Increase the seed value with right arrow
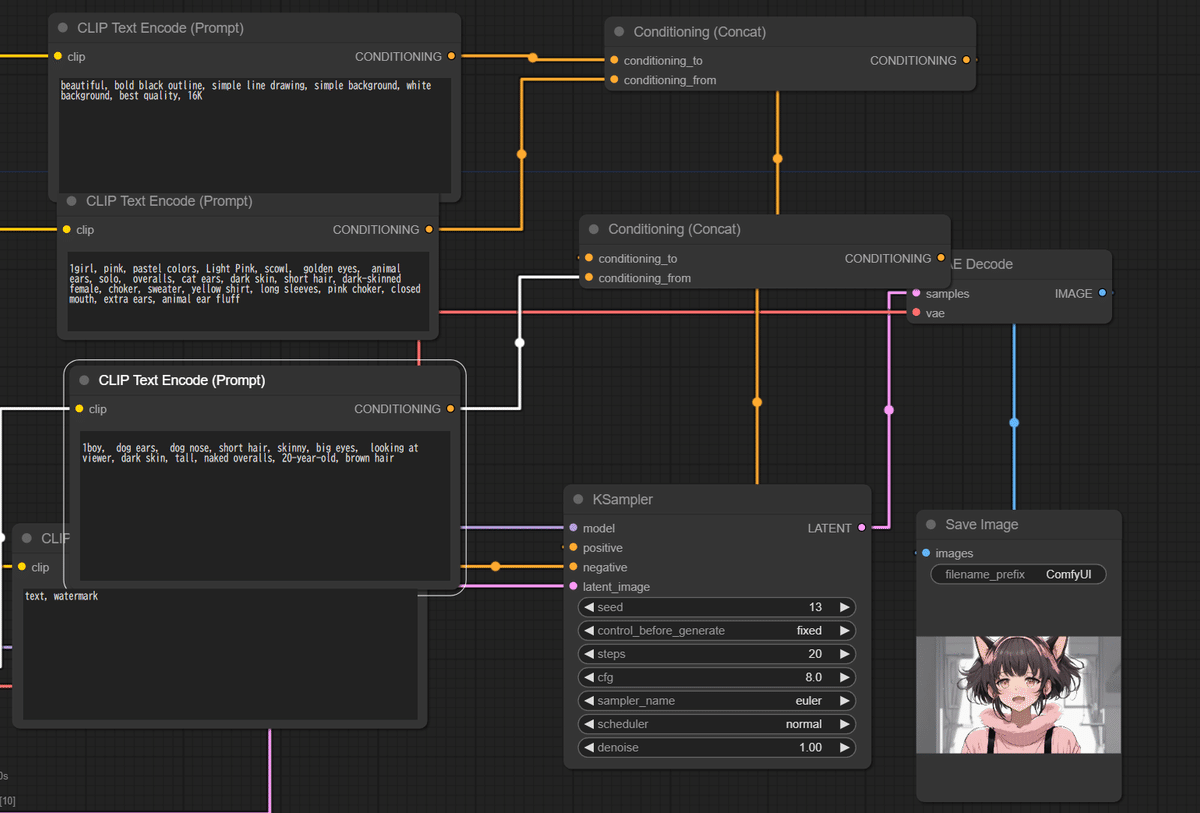The width and height of the screenshot is (1200, 813). [x=845, y=607]
